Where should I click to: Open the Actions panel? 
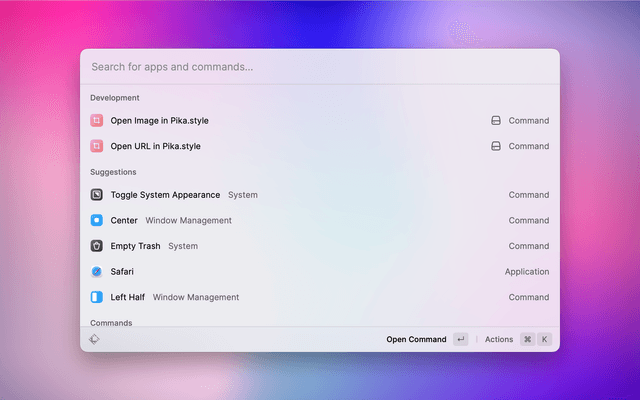click(498, 339)
